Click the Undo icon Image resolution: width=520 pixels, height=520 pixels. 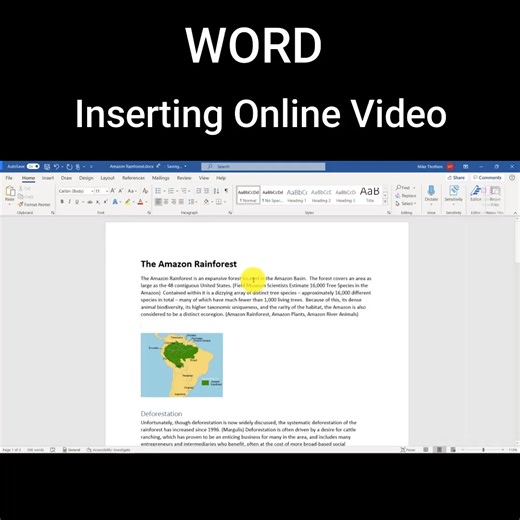click(x=56, y=166)
